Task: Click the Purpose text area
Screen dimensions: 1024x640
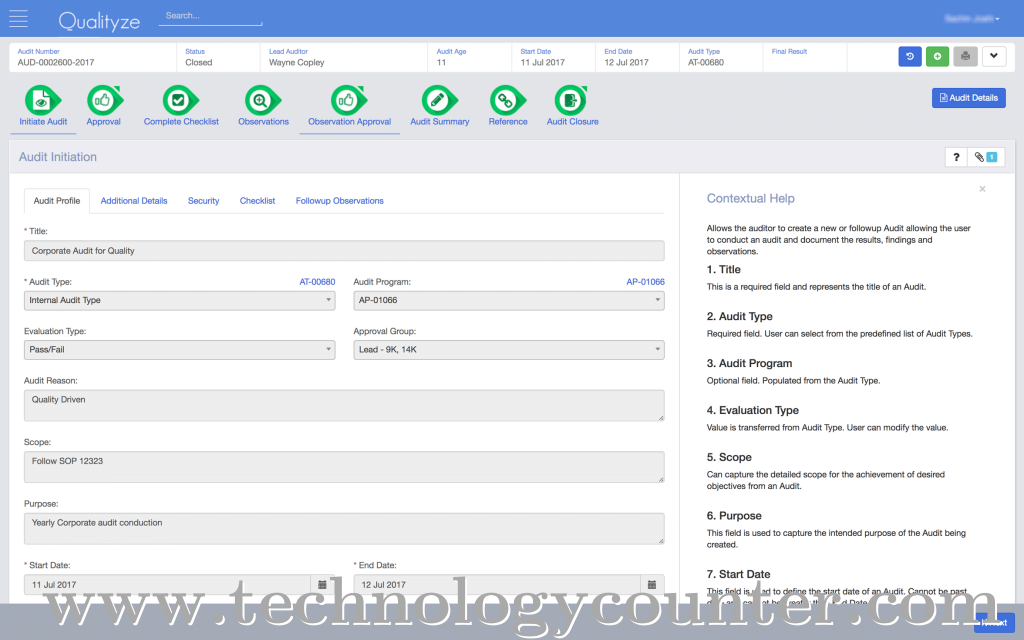Action: coord(344,528)
